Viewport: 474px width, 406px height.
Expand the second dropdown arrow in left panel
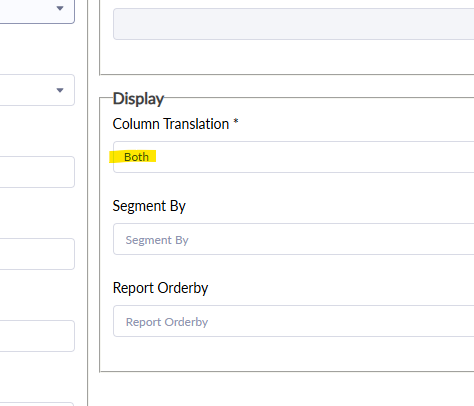[x=60, y=90]
